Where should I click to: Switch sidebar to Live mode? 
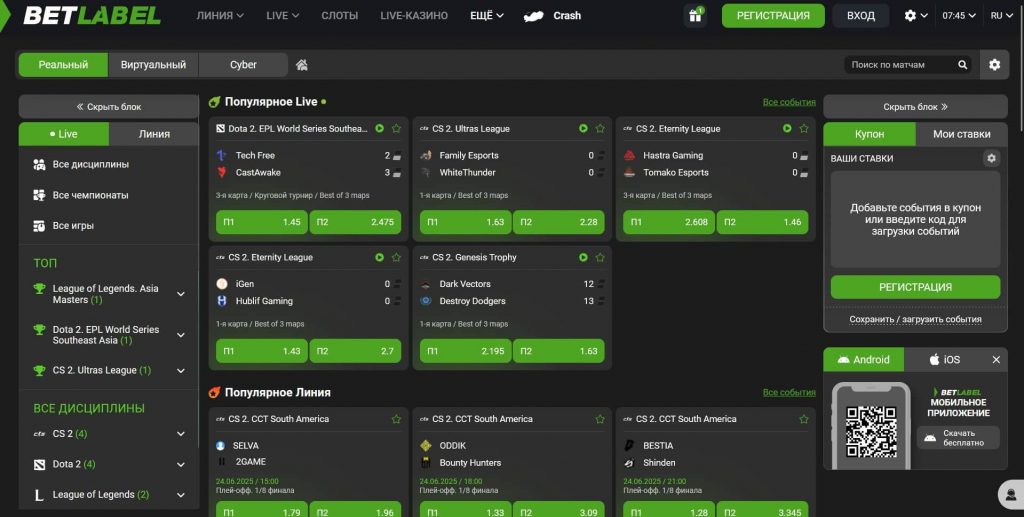64,134
